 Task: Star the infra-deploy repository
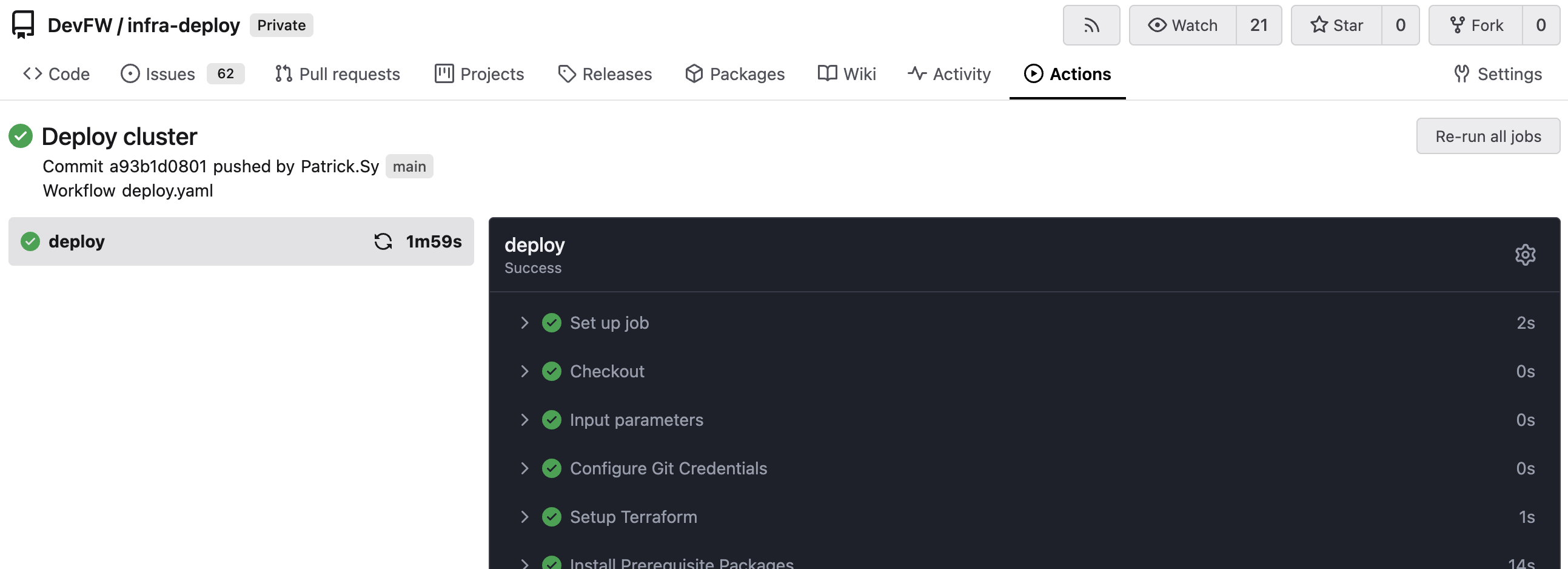point(1337,25)
